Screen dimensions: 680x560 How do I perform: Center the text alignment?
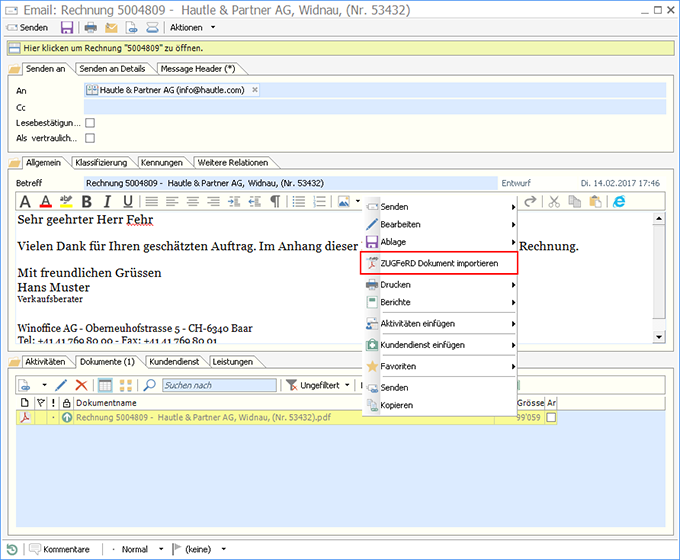point(193,202)
